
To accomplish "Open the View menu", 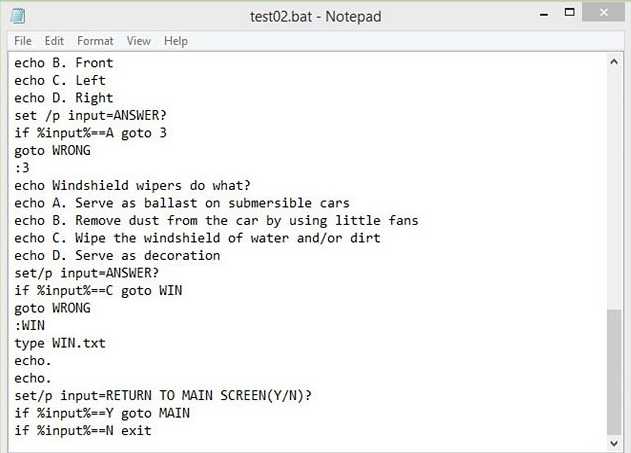I will (x=138, y=41).
